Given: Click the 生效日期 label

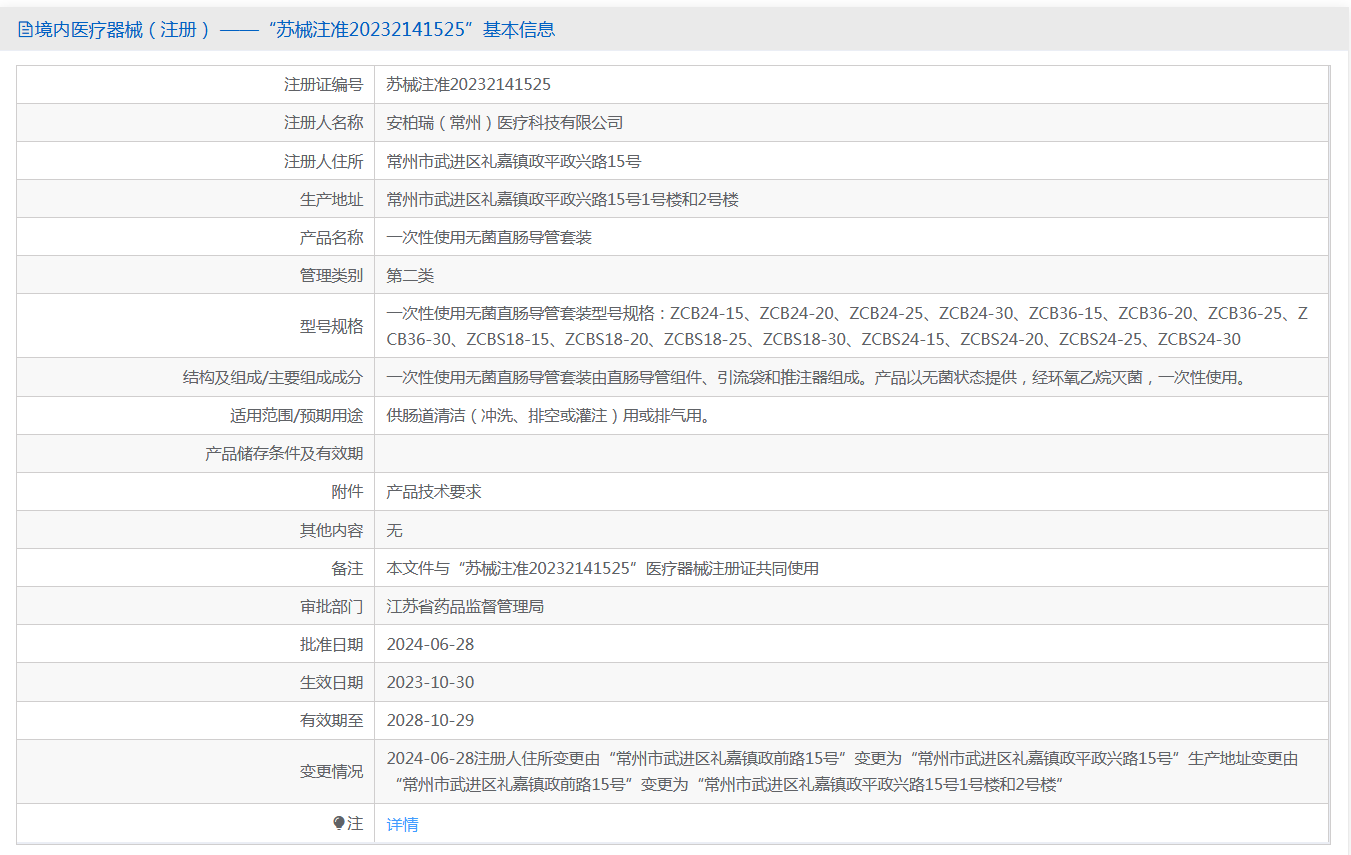Looking at the screenshot, I should (331, 682).
